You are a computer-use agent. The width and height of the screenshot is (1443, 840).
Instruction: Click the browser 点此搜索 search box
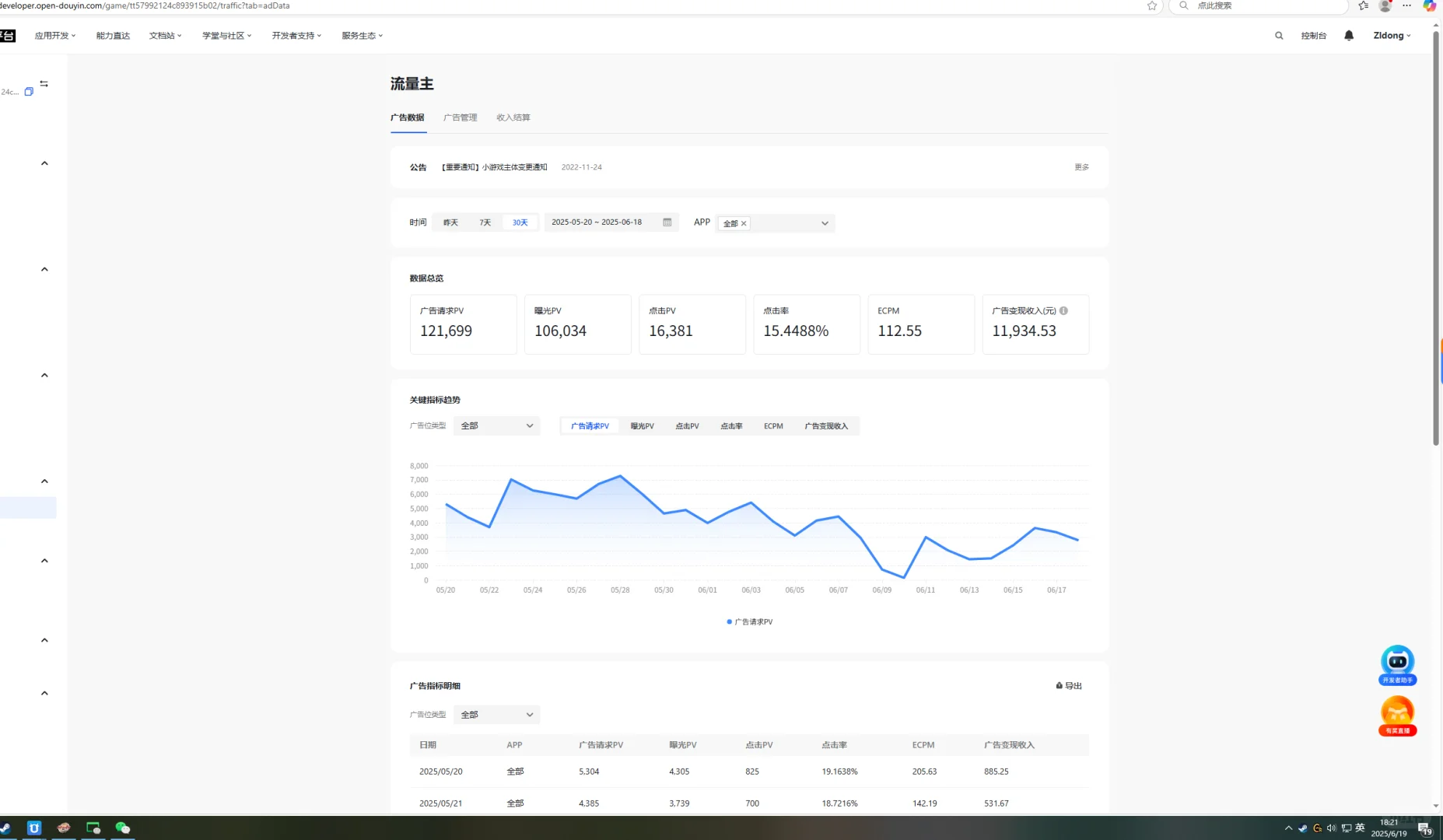click(x=1259, y=6)
